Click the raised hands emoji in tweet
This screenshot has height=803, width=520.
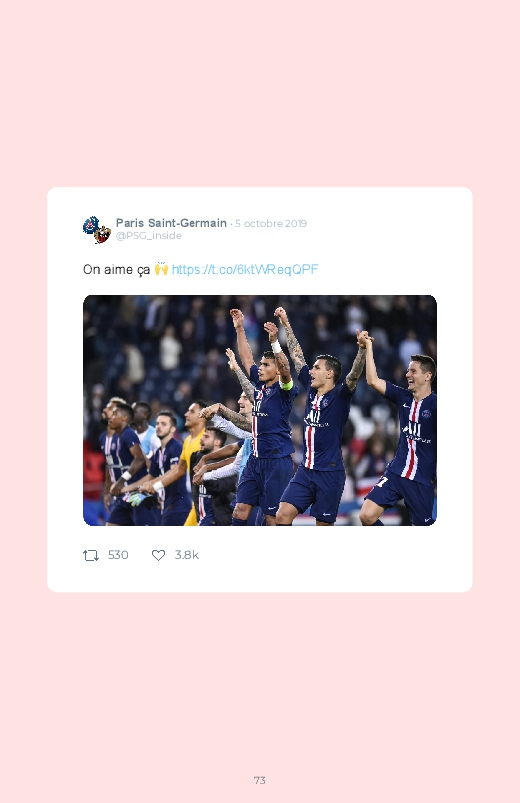click(161, 269)
